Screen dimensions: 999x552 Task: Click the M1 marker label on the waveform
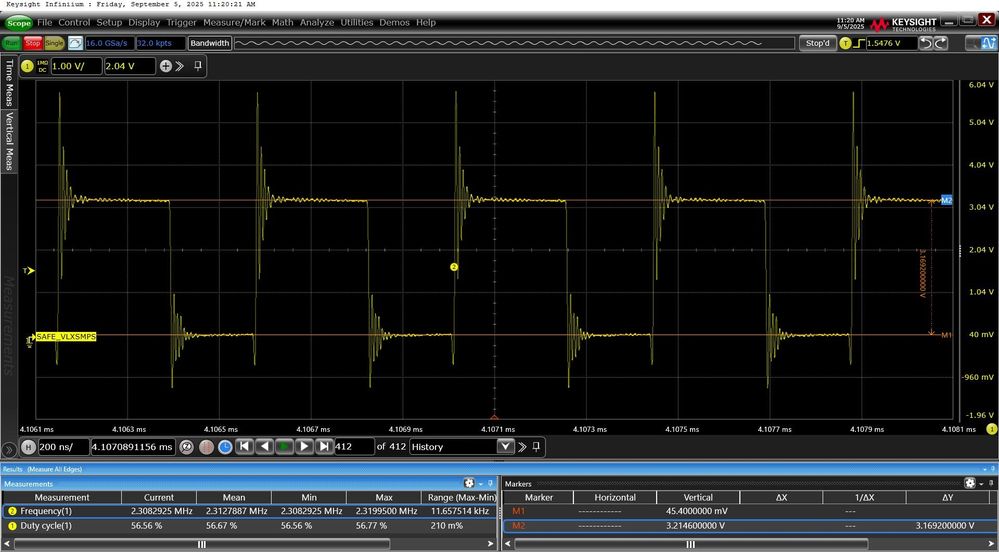(x=946, y=335)
